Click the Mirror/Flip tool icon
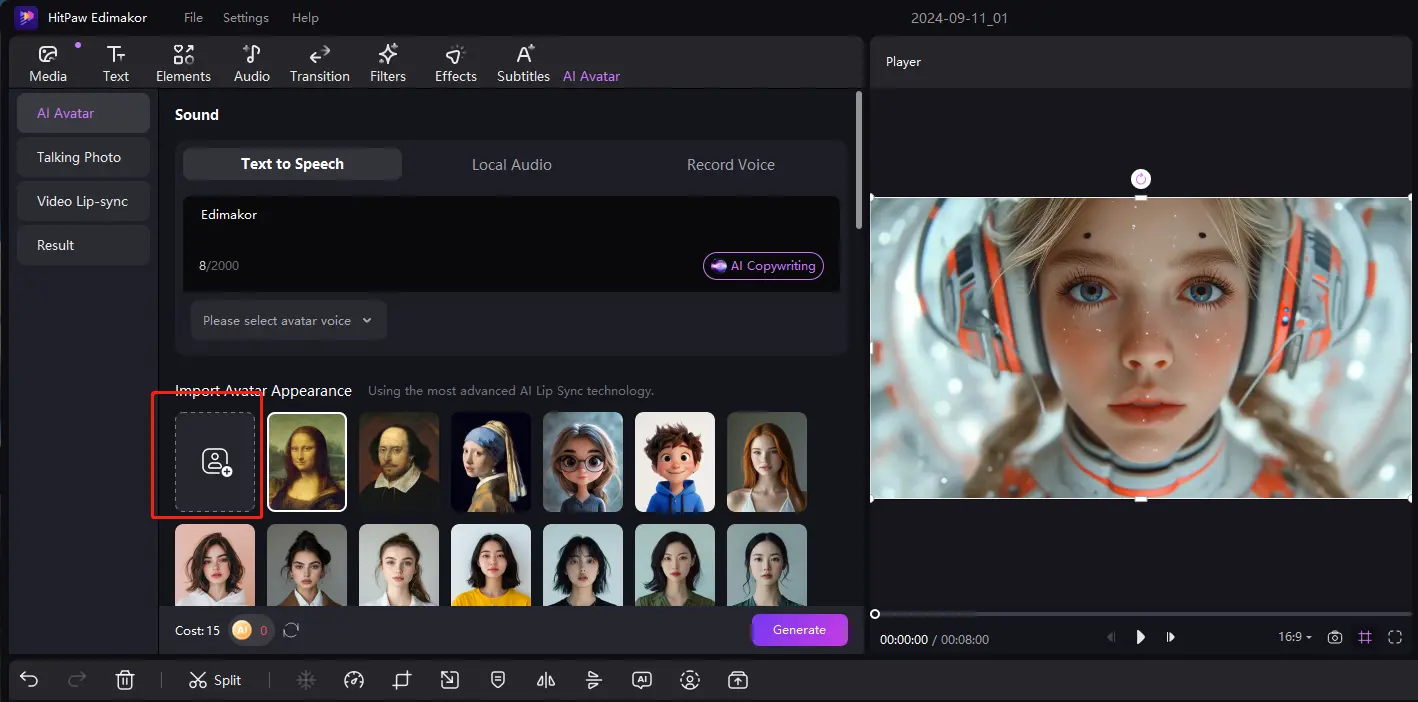 tap(545, 680)
